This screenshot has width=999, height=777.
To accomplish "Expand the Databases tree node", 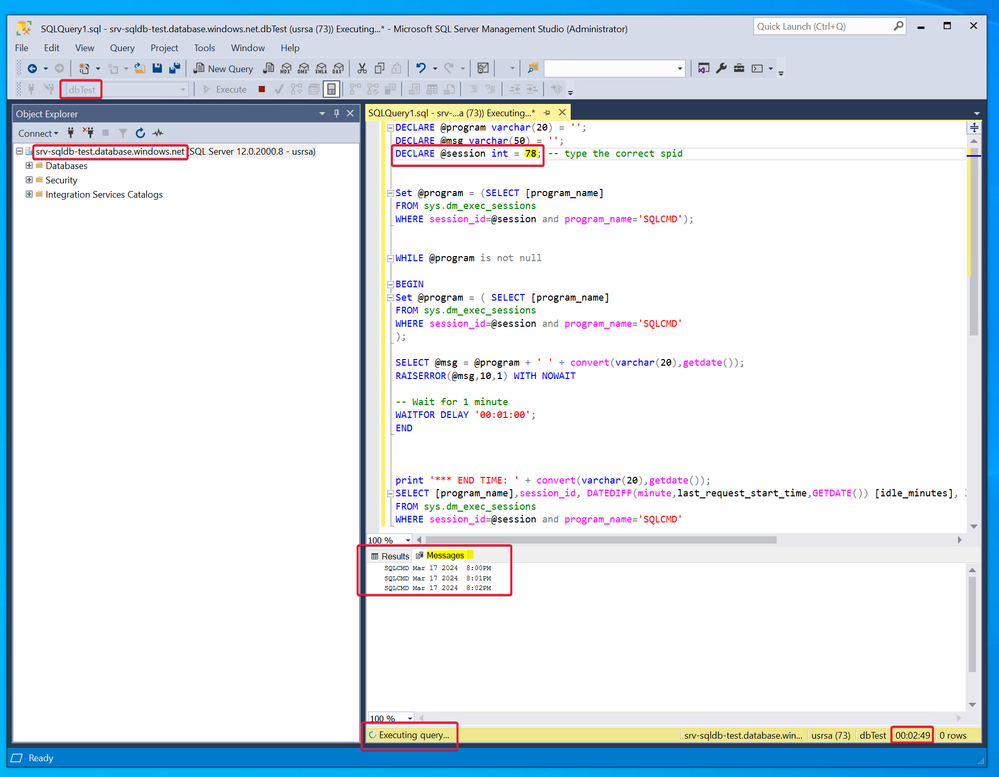I will point(29,166).
